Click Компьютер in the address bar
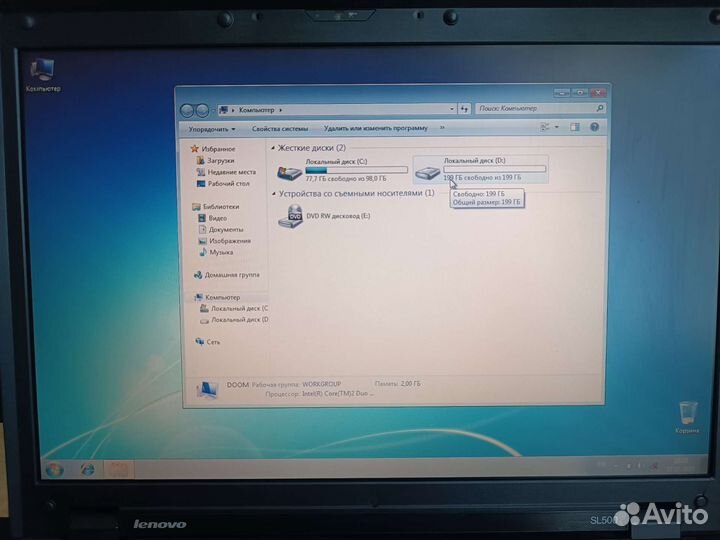The width and height of the screenshot is (720, 540). pos(256,110)
